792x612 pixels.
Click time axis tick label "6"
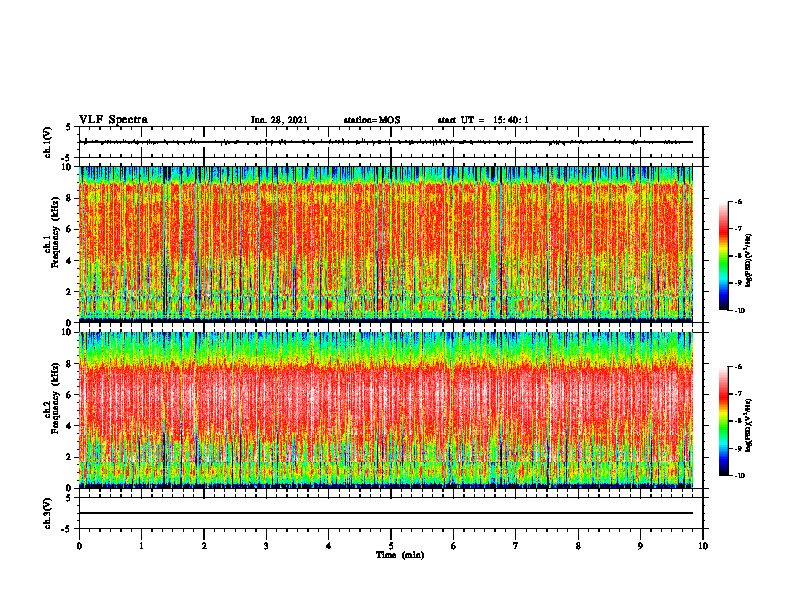[x=454, y=546]
